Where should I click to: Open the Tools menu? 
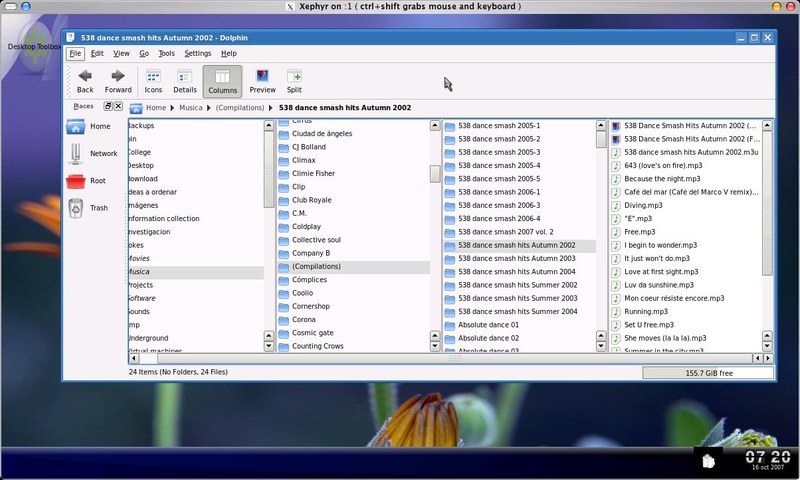click(166, 53)
